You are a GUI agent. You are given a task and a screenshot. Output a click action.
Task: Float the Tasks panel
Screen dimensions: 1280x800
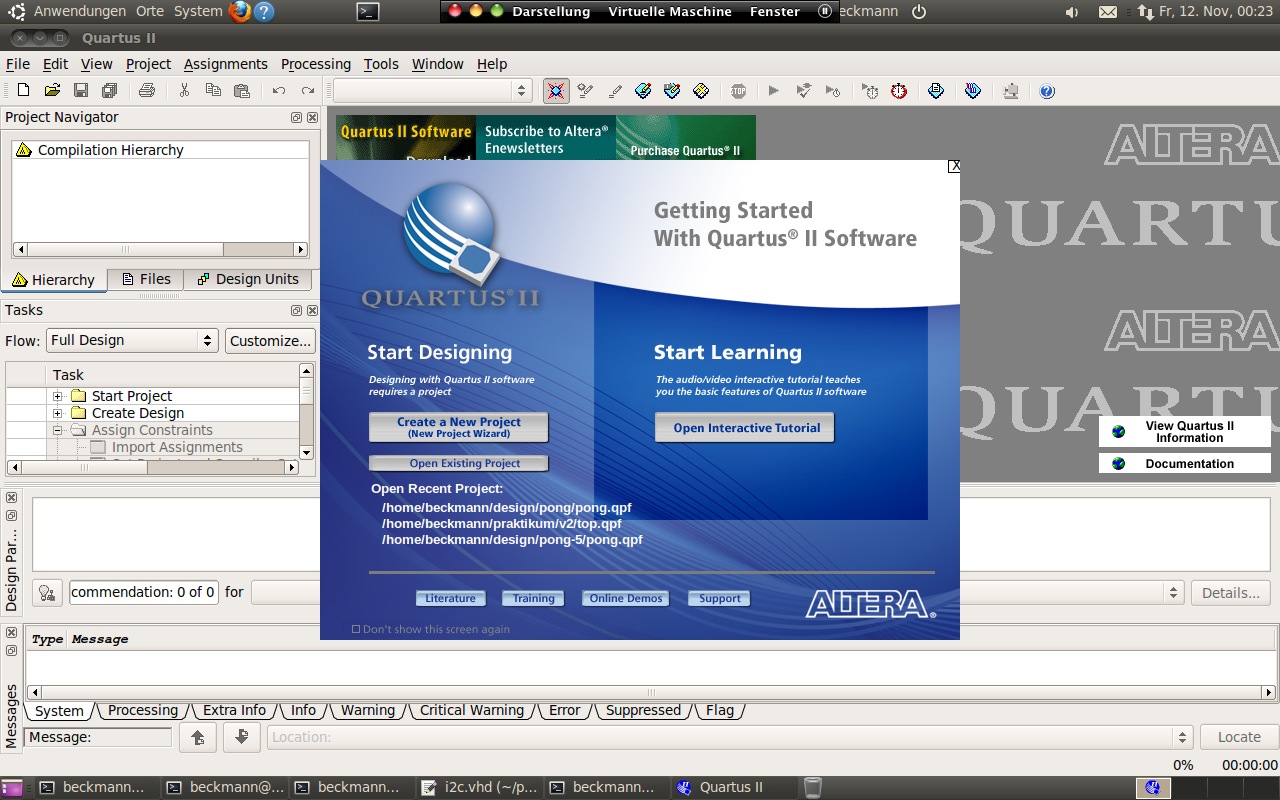point(296,311)
